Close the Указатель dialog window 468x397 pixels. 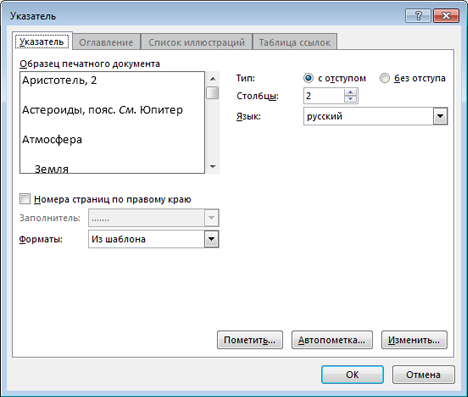click(x=446, y=16)
